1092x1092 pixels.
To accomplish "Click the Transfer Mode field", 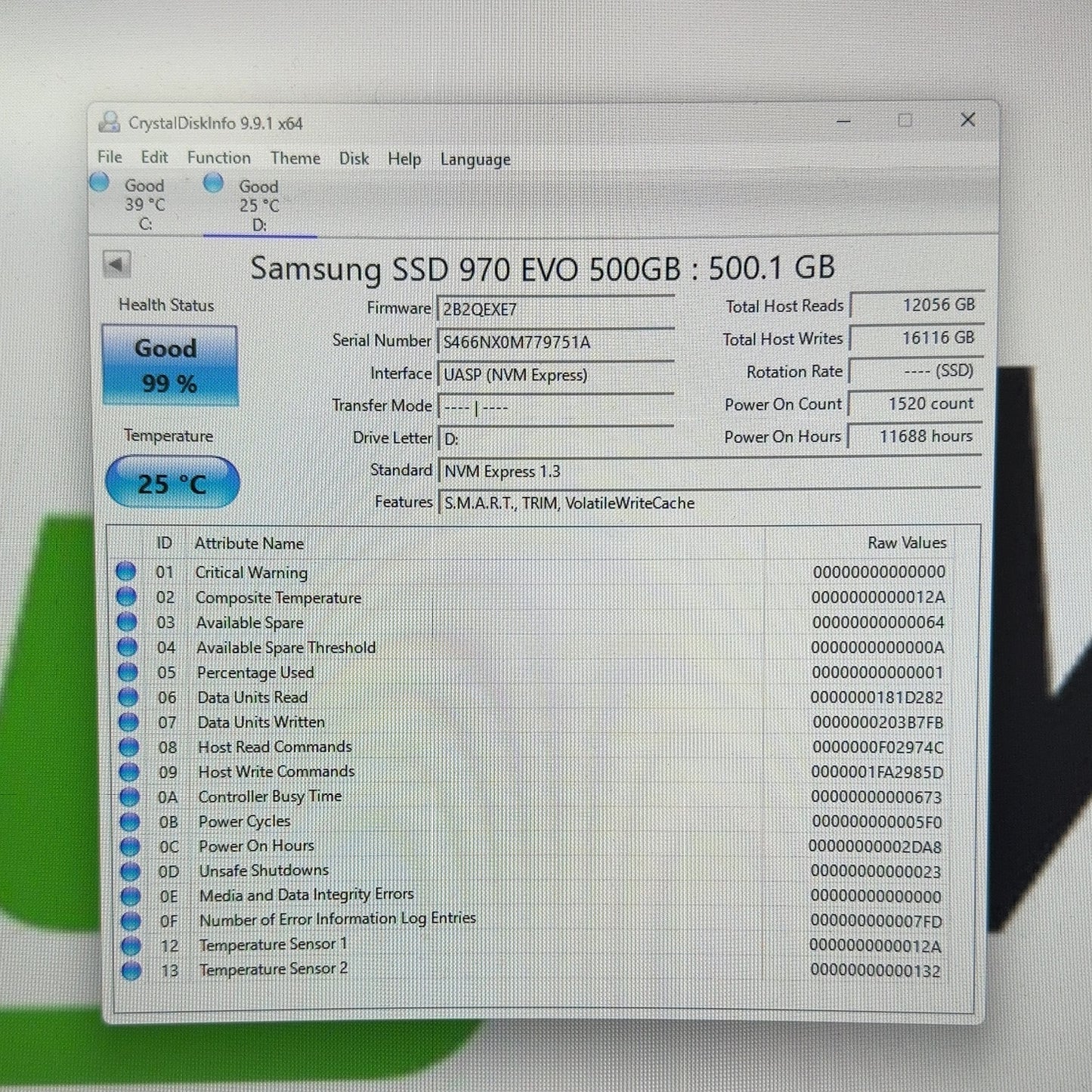I will point(555,407).
